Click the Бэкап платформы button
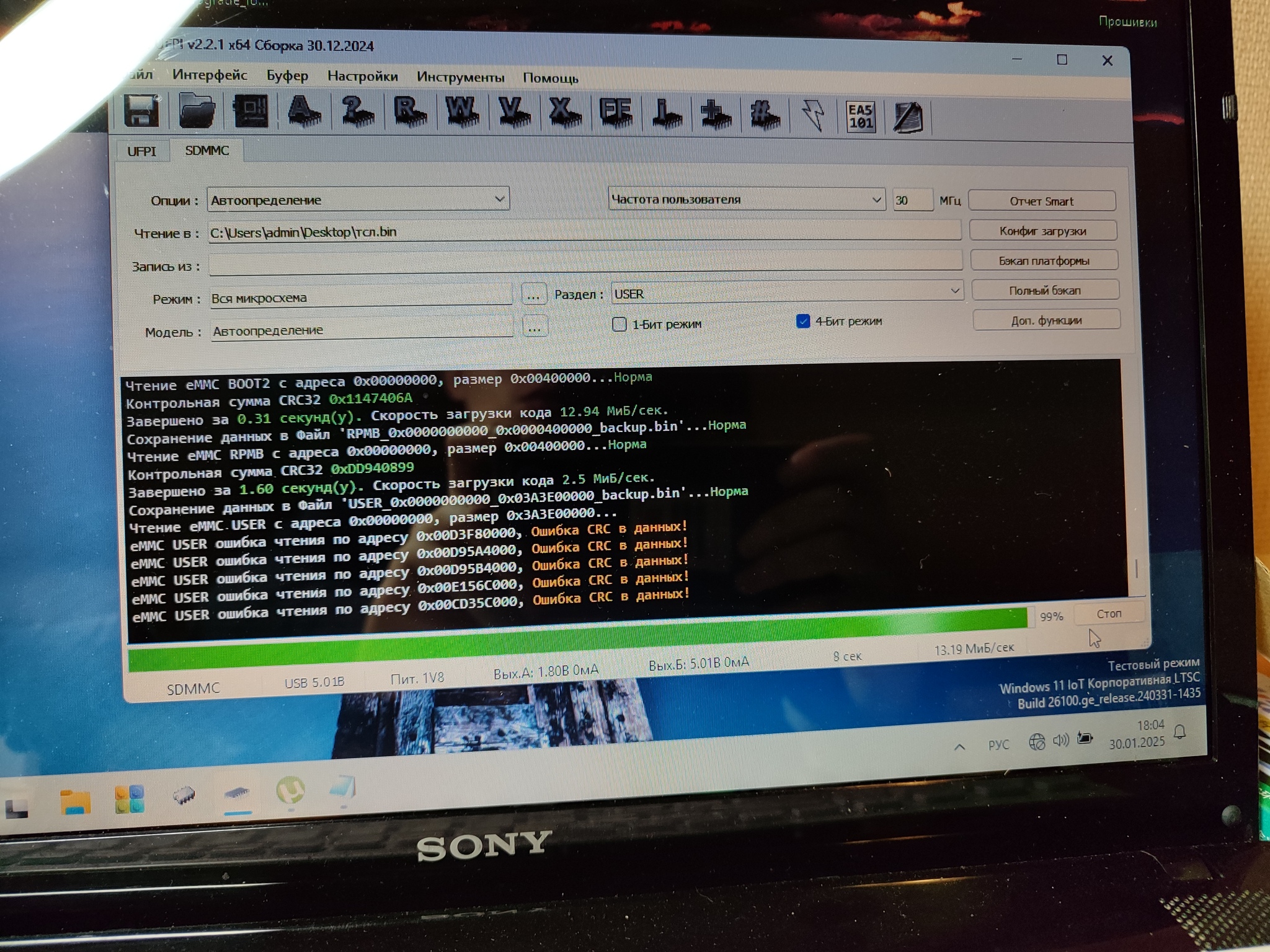1270x952 pixels. click(1044, 260)
